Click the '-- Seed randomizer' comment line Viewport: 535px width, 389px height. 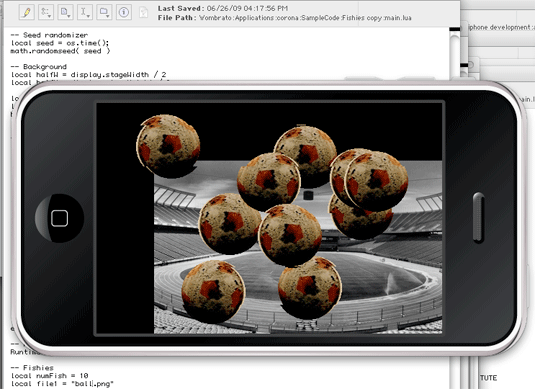click(49, 35)
